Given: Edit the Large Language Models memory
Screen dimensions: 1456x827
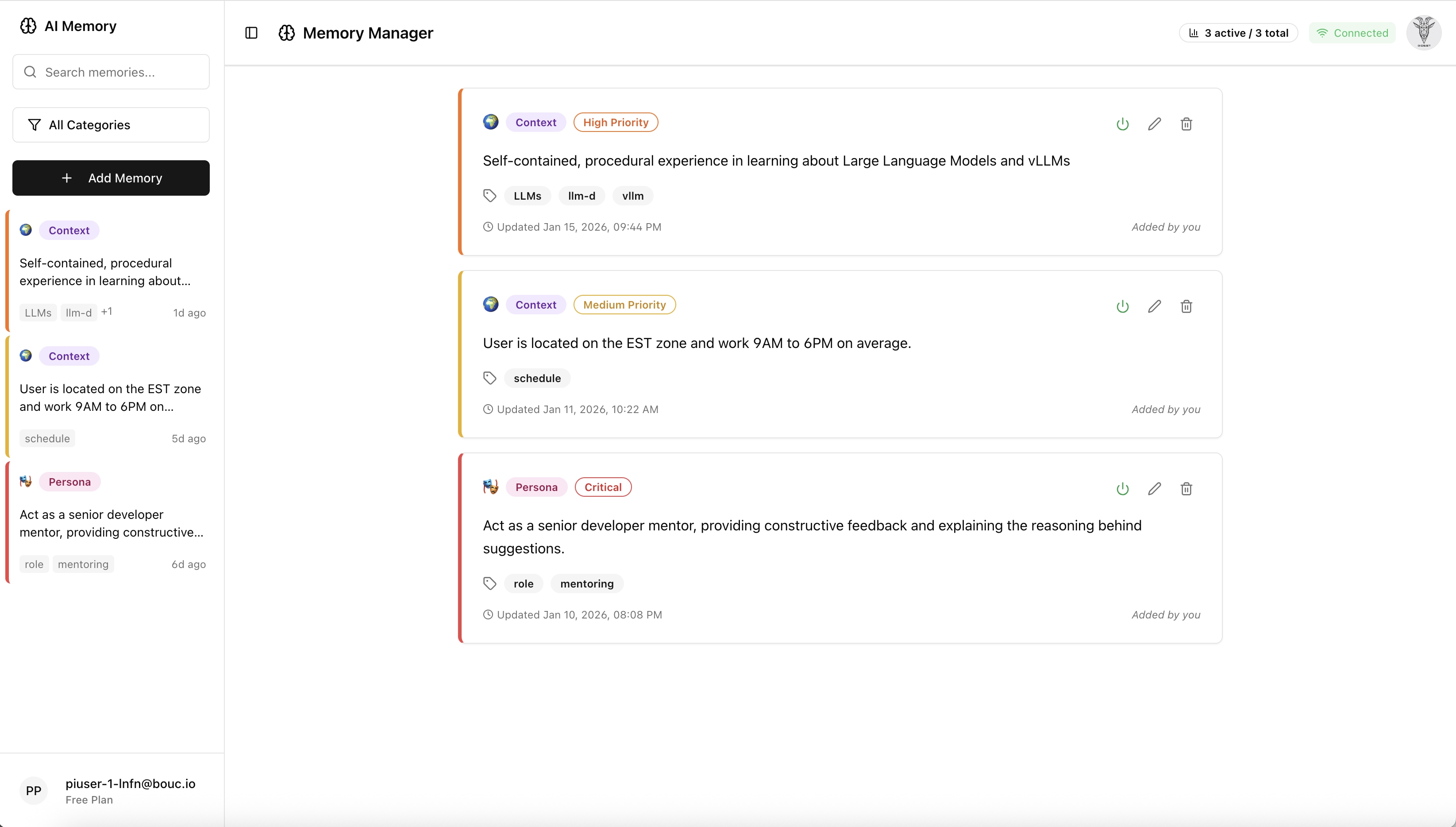Looking at the screenshot, I should (x=1154, y=124).
